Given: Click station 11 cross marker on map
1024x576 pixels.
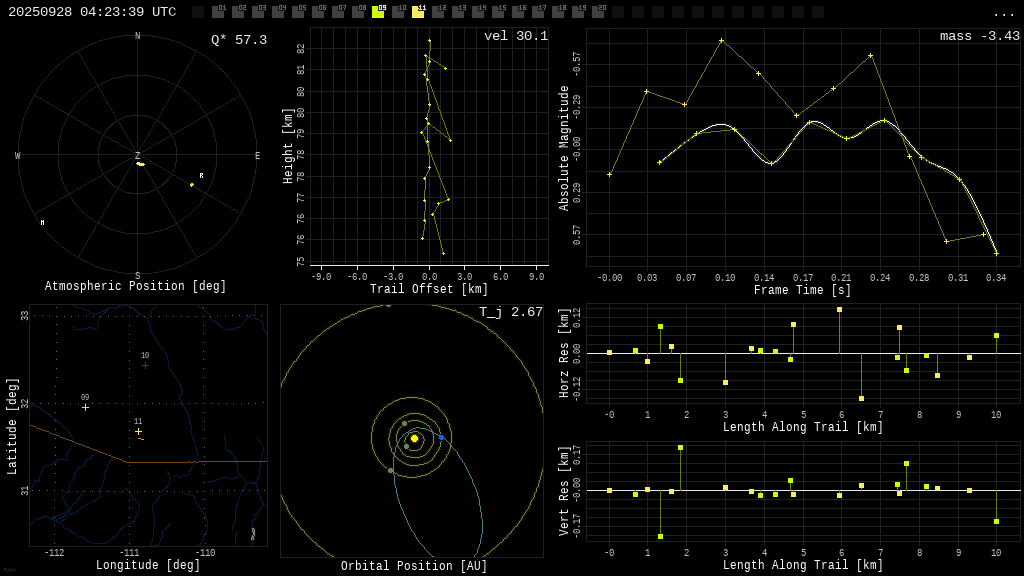Looking at the screenshot, I should coord(138,432).
